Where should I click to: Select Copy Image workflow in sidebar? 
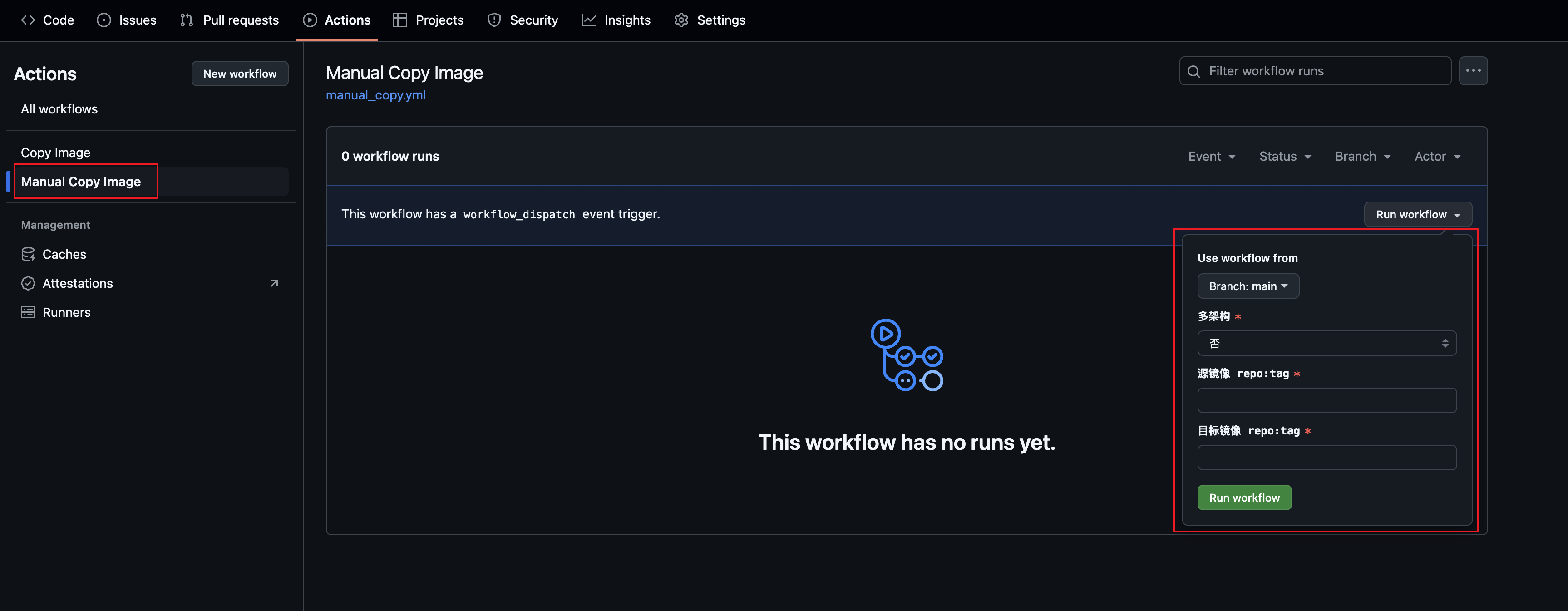pyautogui.click(x=55, y=153)
